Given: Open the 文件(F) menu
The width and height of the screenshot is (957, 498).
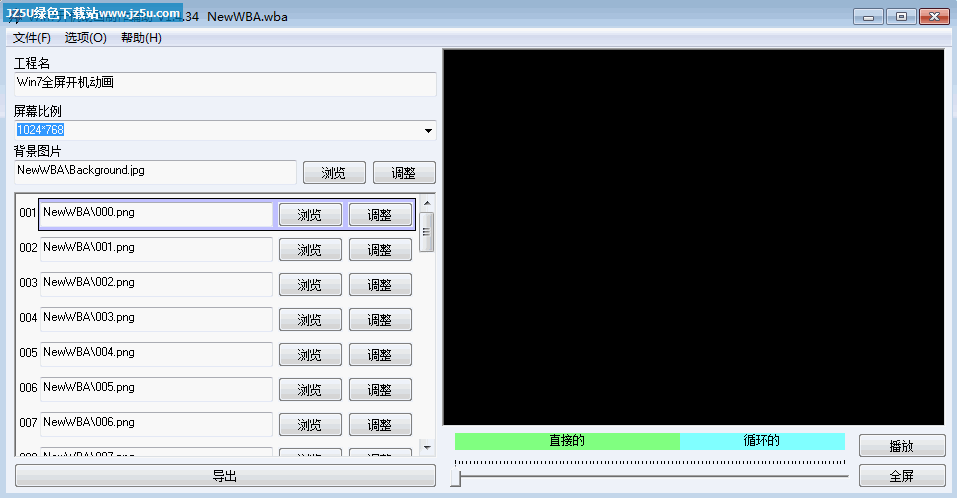Looking at the screenshot, I should tap(32, 38).
